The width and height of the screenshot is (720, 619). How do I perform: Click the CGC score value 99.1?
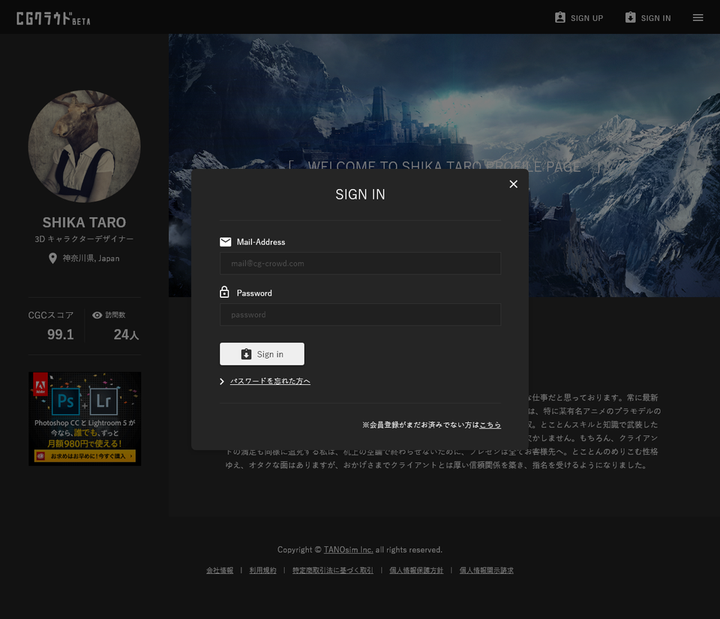pos(60,334)
